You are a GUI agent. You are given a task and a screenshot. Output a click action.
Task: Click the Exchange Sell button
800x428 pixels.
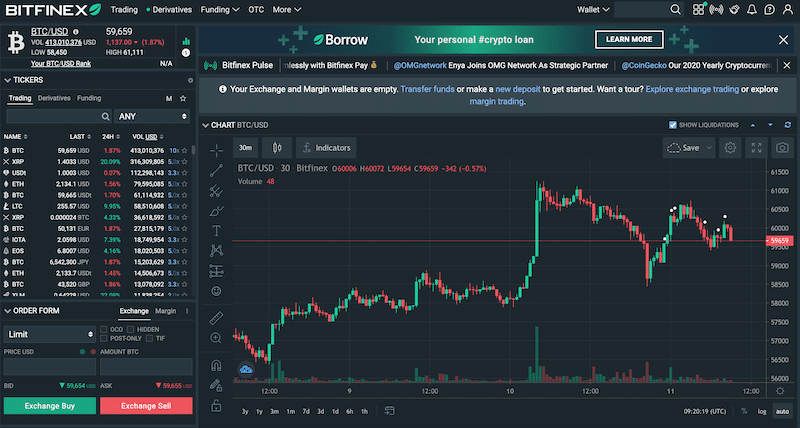[x=146, y=406]
